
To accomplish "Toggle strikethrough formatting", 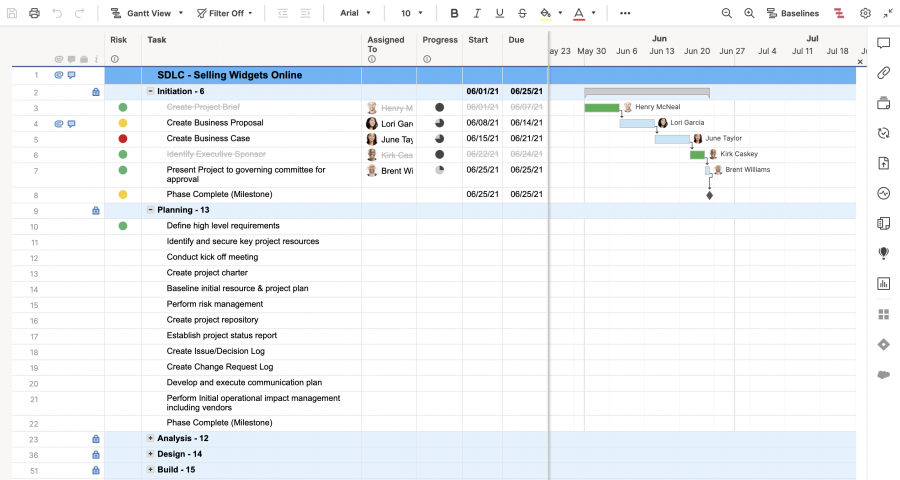I will pyautogui.click(x=522, y=13).
